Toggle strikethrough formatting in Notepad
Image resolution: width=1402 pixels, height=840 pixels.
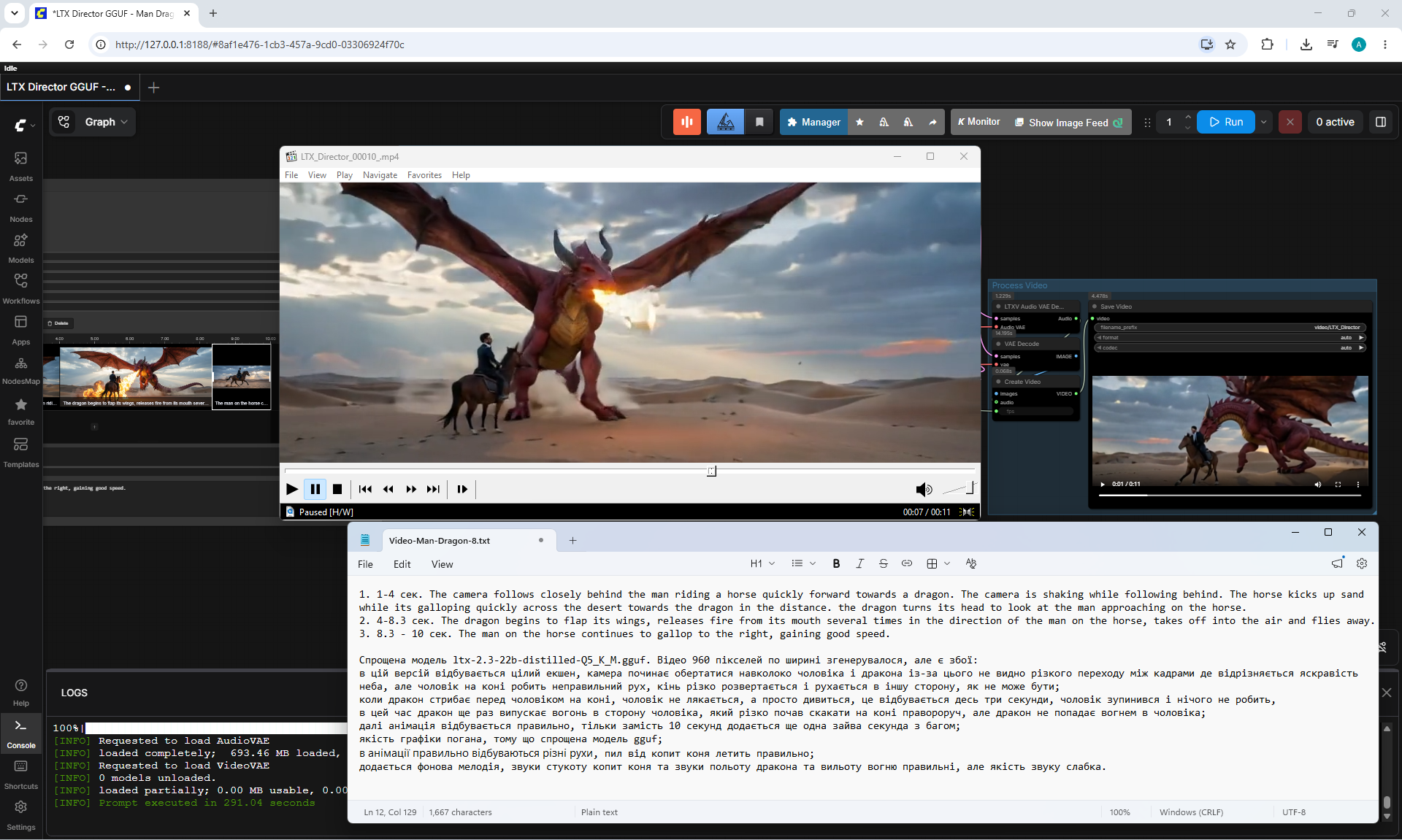coord(883,563)
